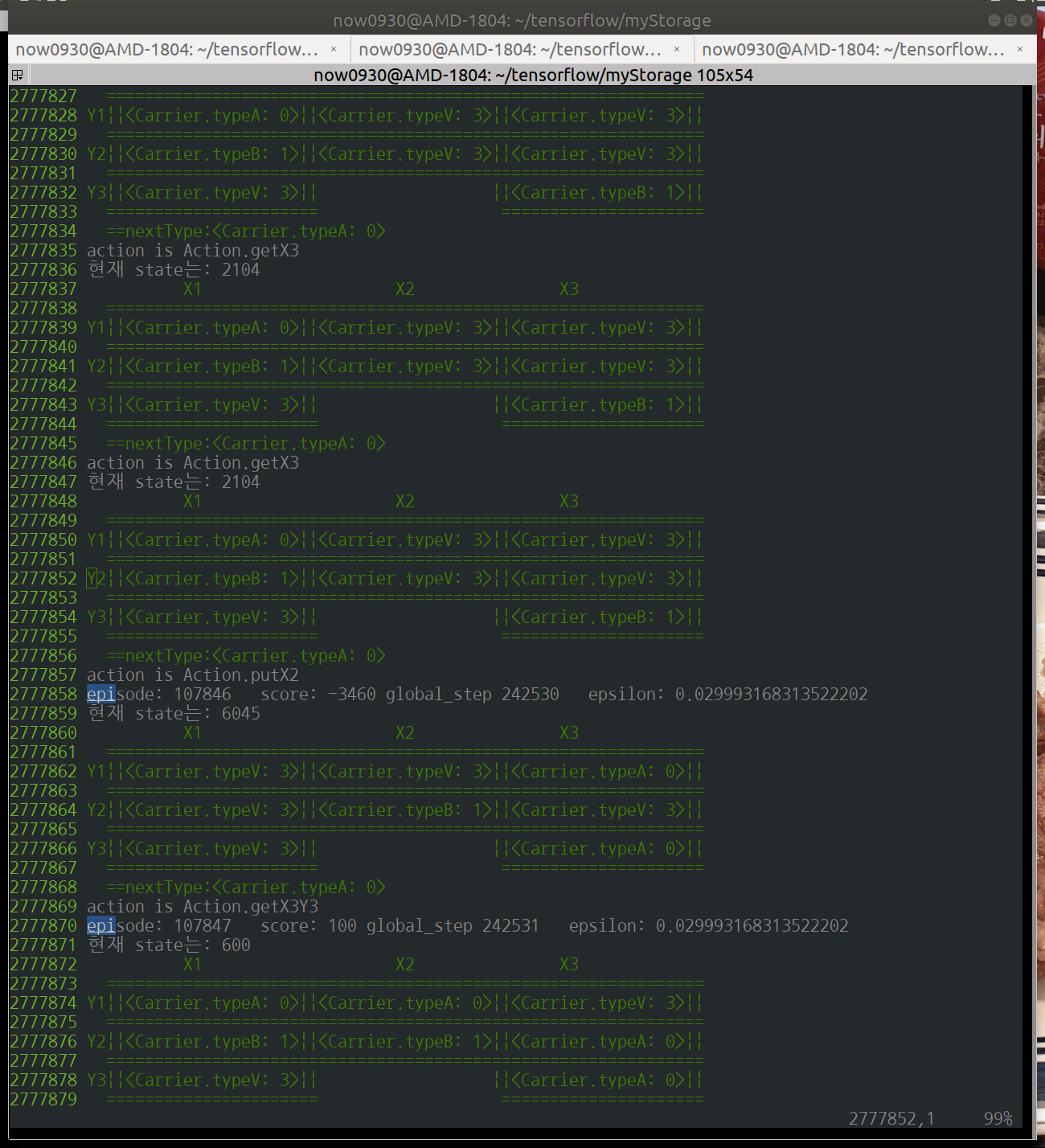Click the 'action is Action.getX3Y3' text

(x=203, y=906)
